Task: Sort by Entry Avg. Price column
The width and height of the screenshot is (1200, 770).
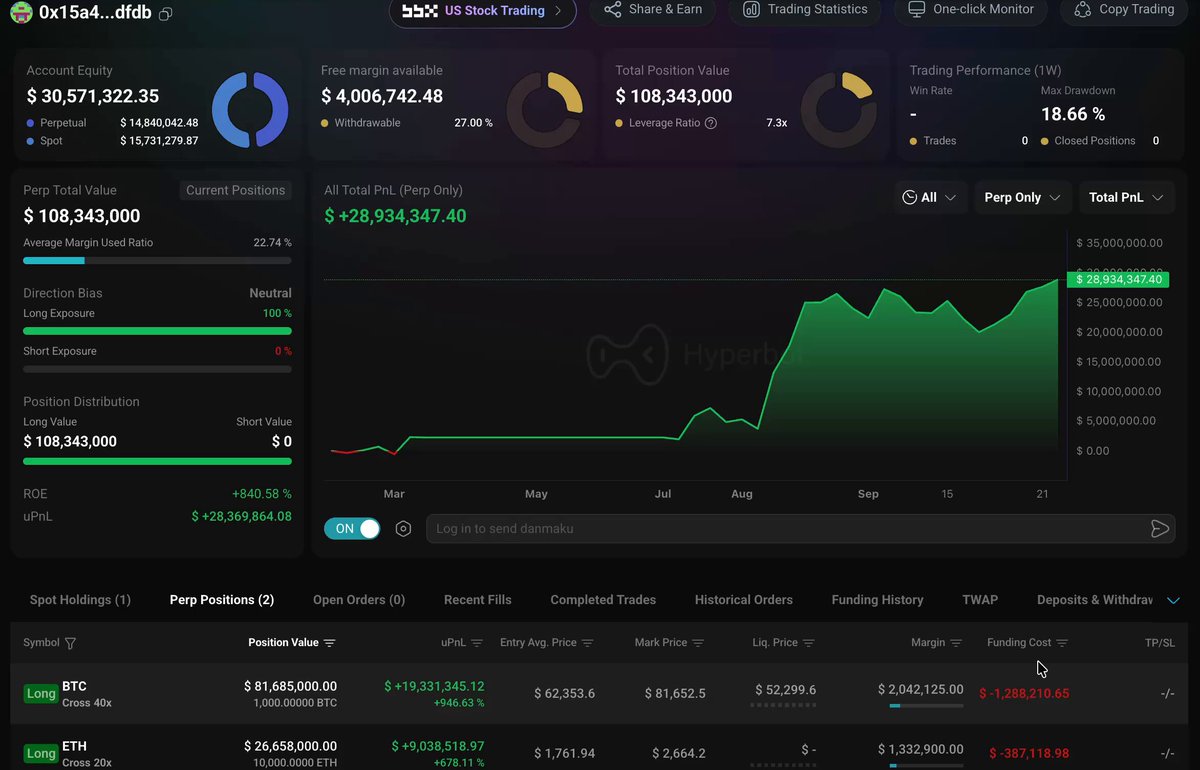Action: tap(588, 643)
